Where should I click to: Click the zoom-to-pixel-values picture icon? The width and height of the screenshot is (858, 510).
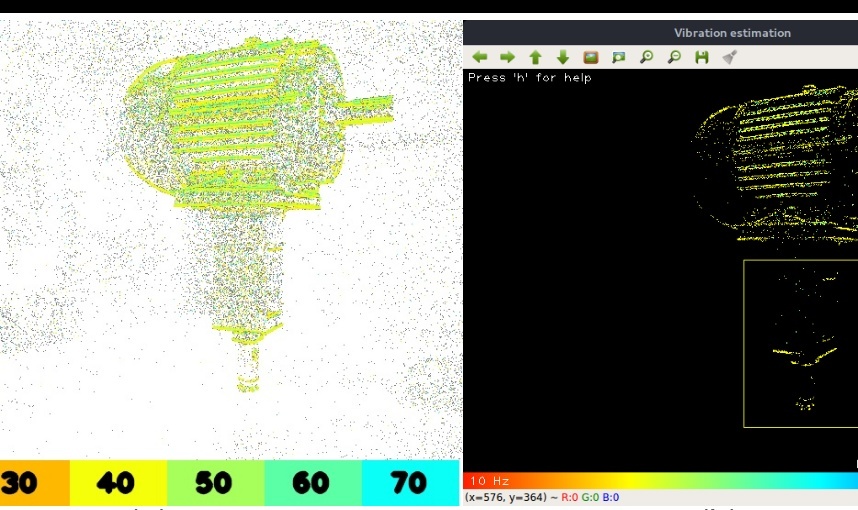618,57
